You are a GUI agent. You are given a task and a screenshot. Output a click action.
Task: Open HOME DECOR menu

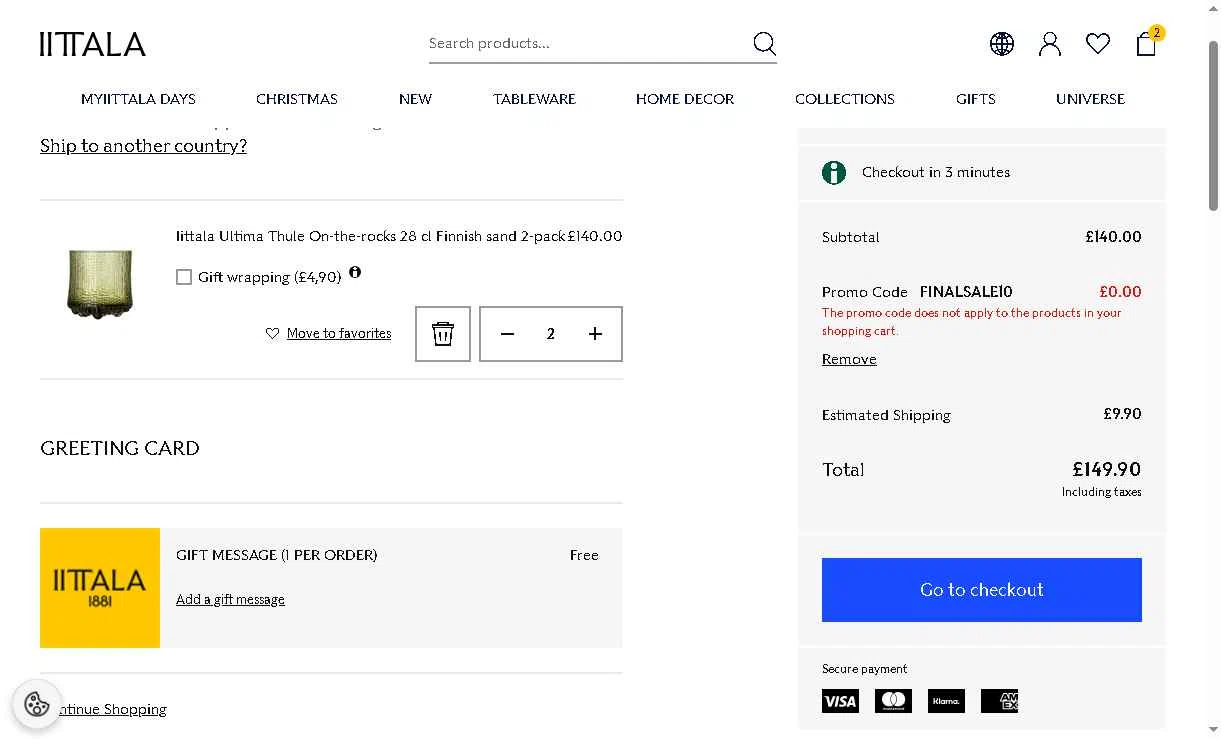coord(685,99)
